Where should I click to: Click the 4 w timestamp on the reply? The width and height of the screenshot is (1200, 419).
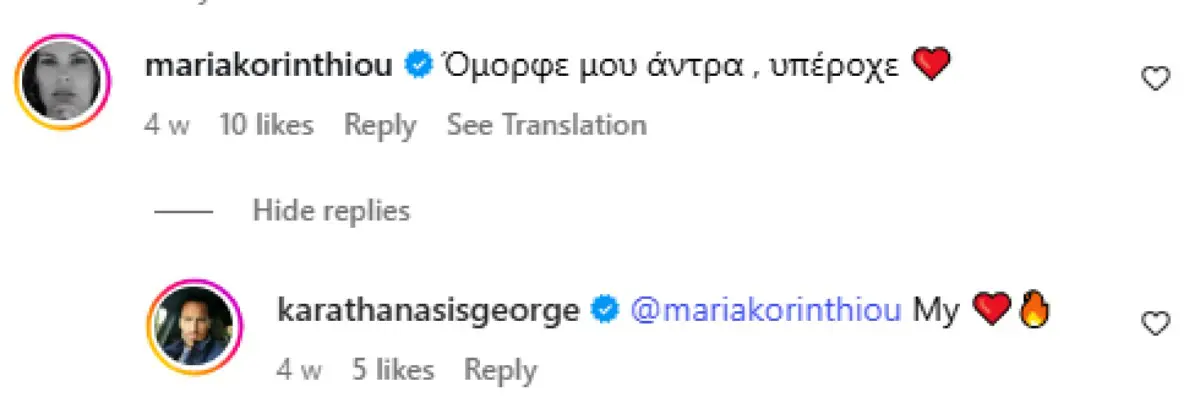click(298, 370)
